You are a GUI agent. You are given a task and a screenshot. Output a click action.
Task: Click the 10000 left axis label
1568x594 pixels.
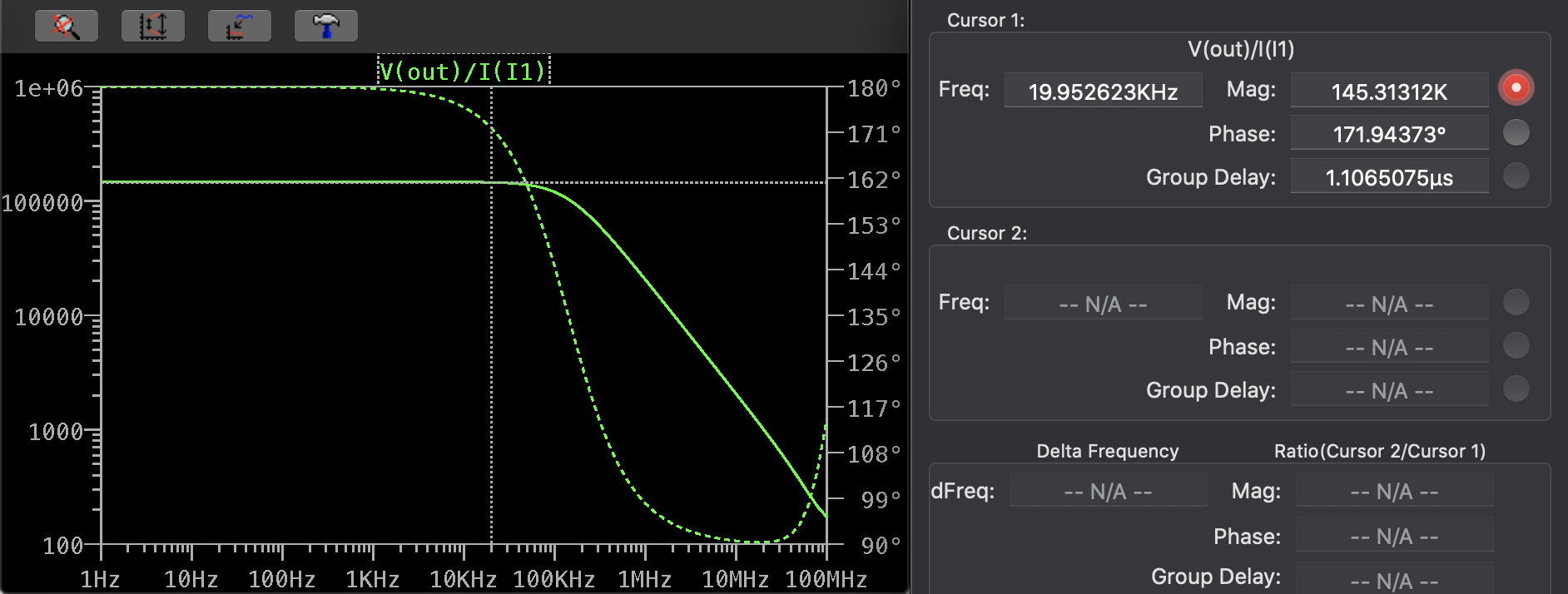click(49, 317)
